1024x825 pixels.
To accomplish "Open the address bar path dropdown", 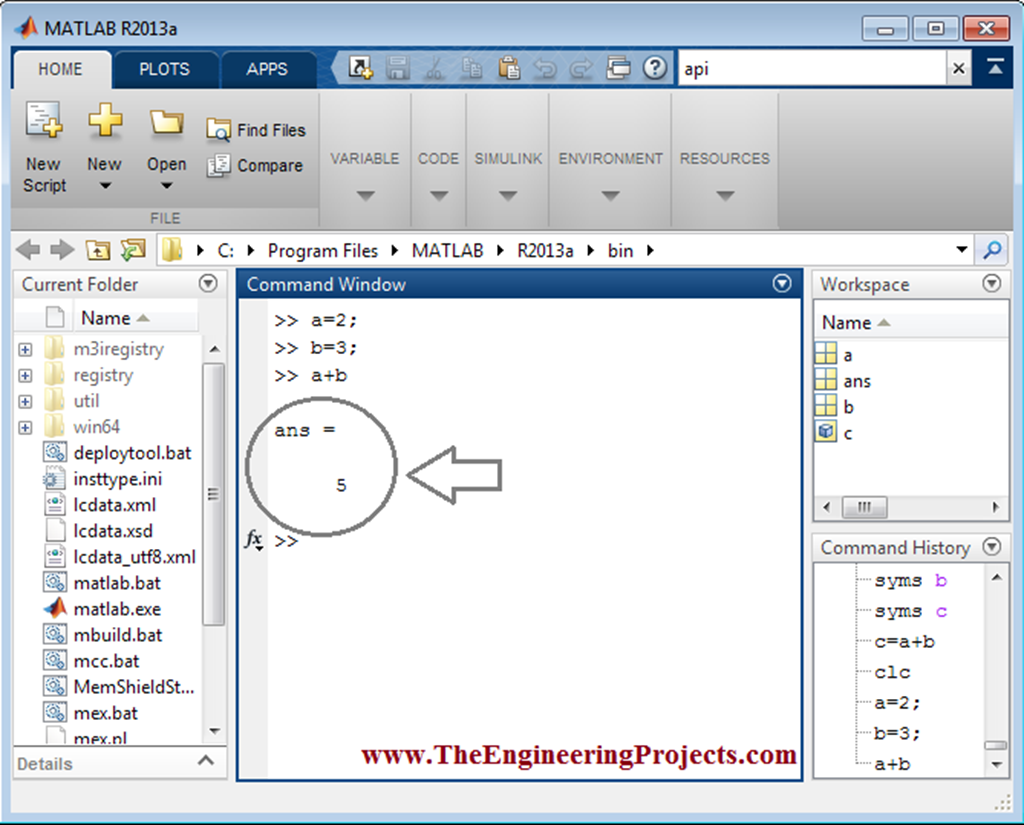I will click(x=961, y=250).
